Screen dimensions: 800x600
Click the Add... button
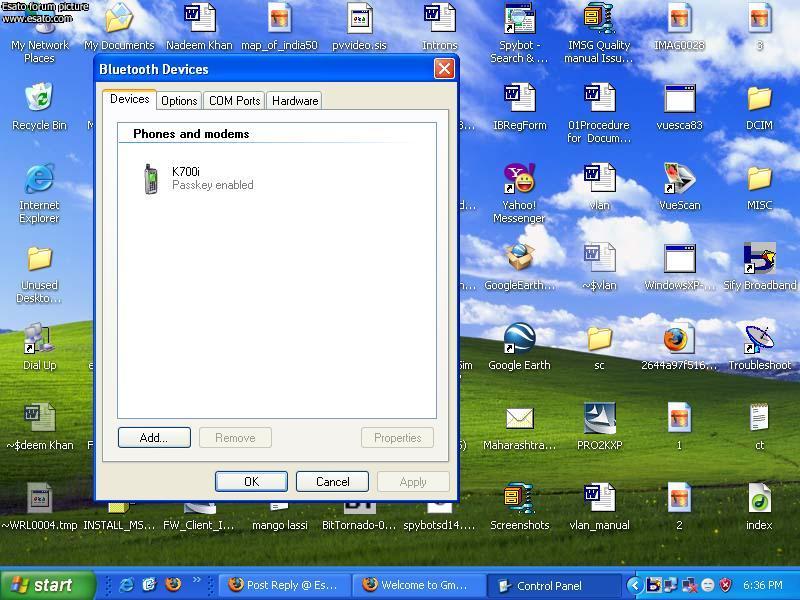154,438
